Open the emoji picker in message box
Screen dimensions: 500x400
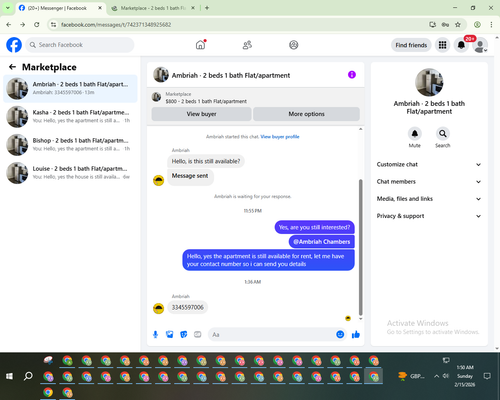[340, 334]
